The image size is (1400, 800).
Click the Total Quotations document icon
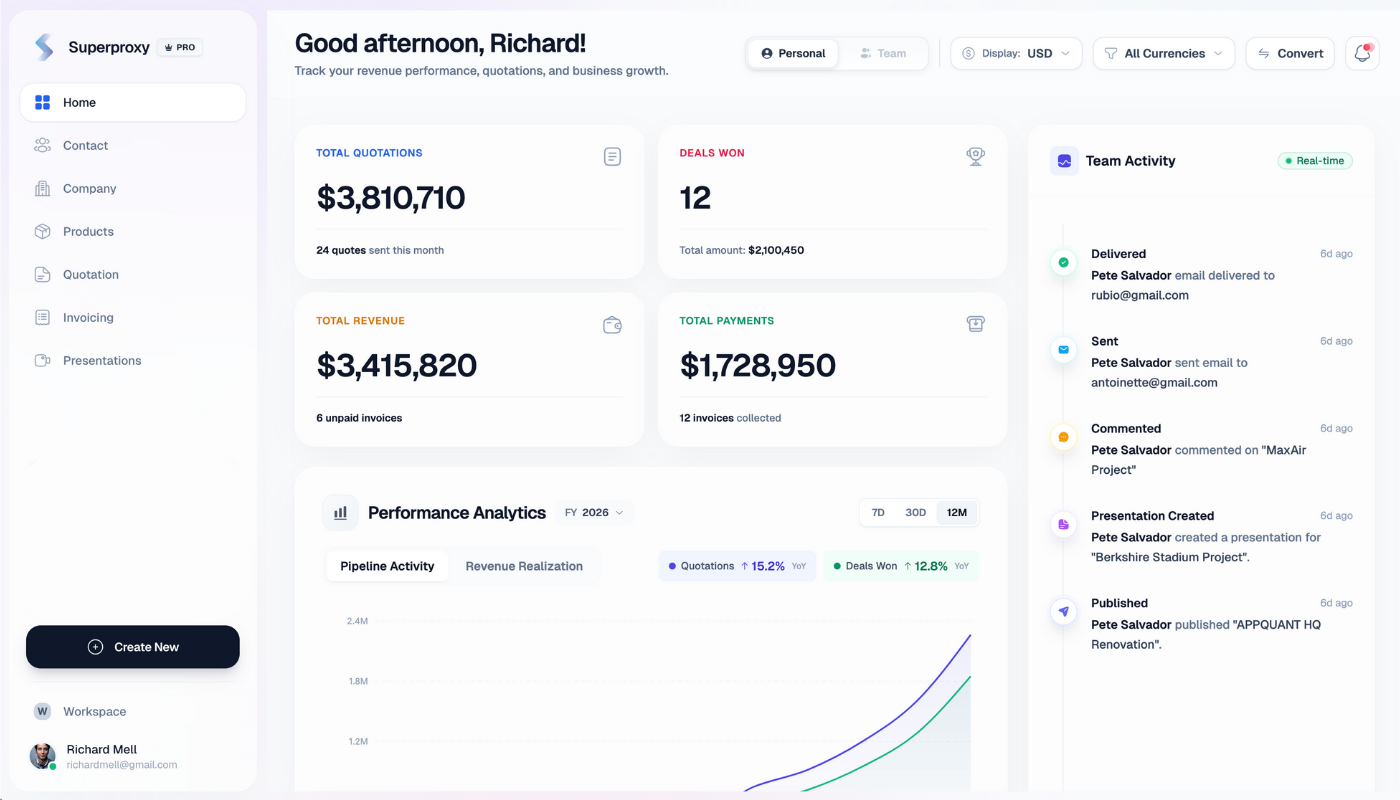pyautogui.click(x=612, y=157)
